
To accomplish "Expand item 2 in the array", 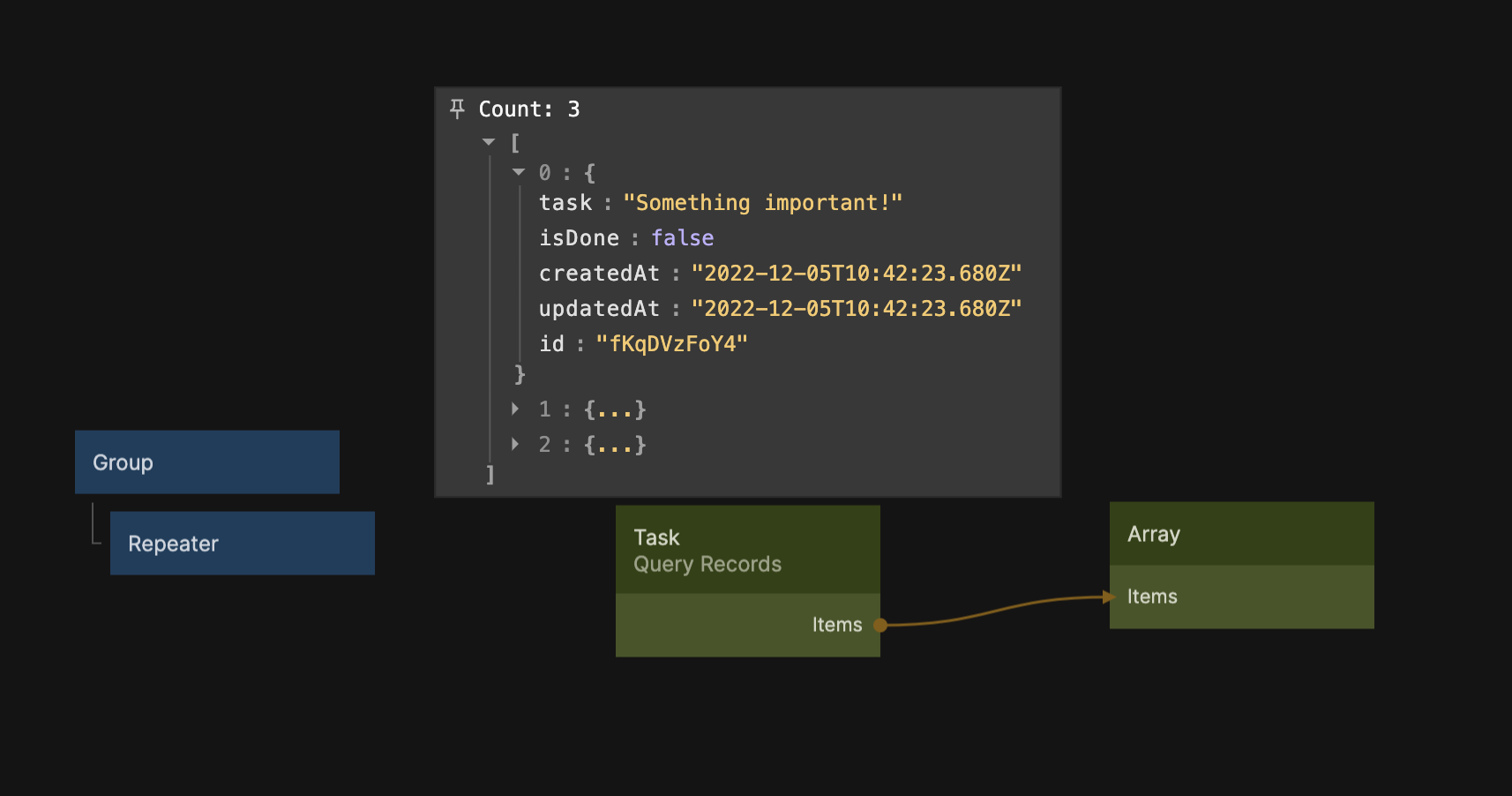I will (x=515, y=444).
